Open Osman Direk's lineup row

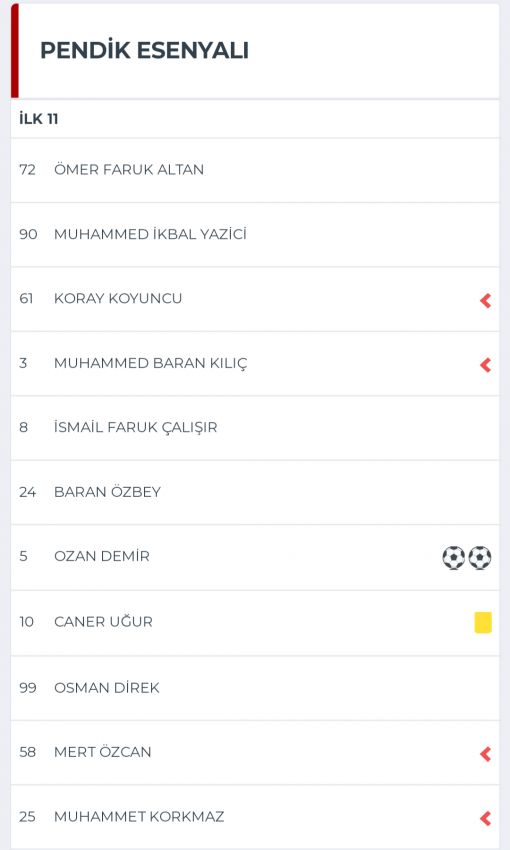tap(255, 688)
